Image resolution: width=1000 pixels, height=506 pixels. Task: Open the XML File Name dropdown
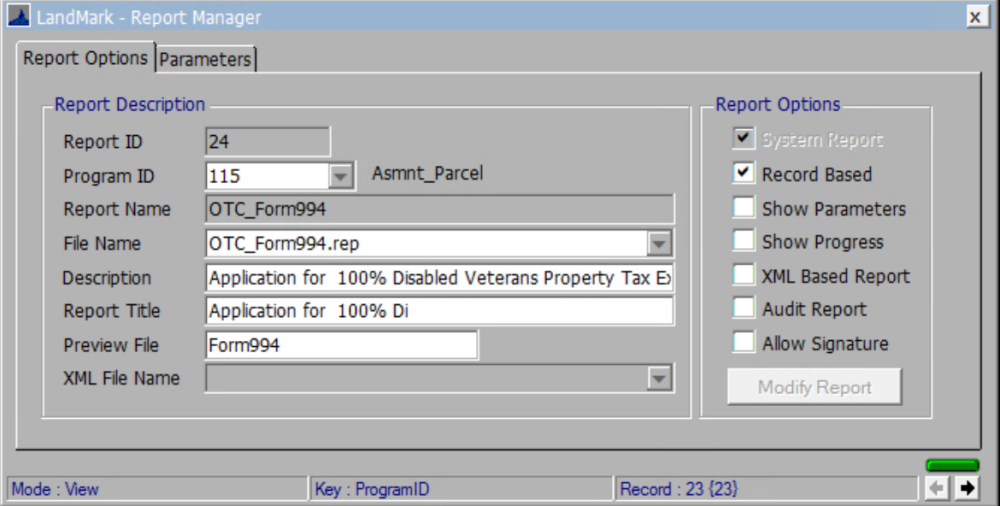tap(659, 378)
